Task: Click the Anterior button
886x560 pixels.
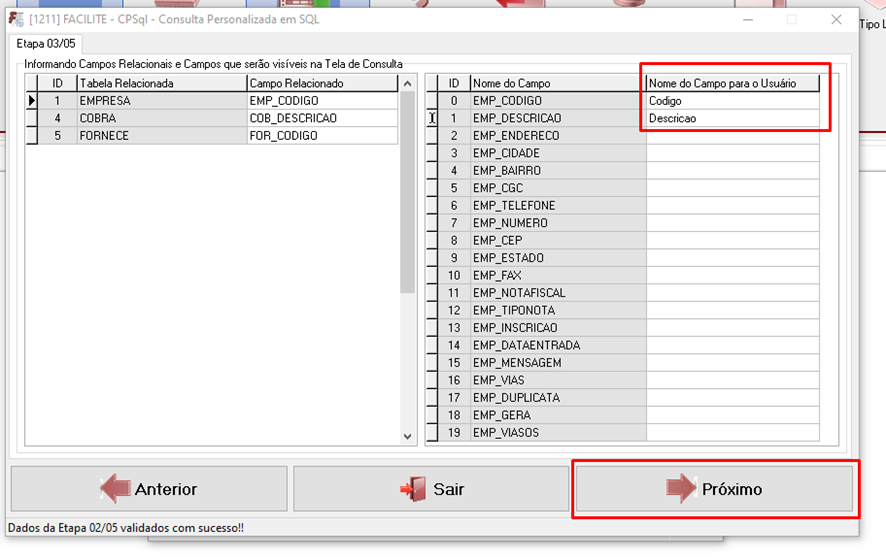Action: click(149, 489)
